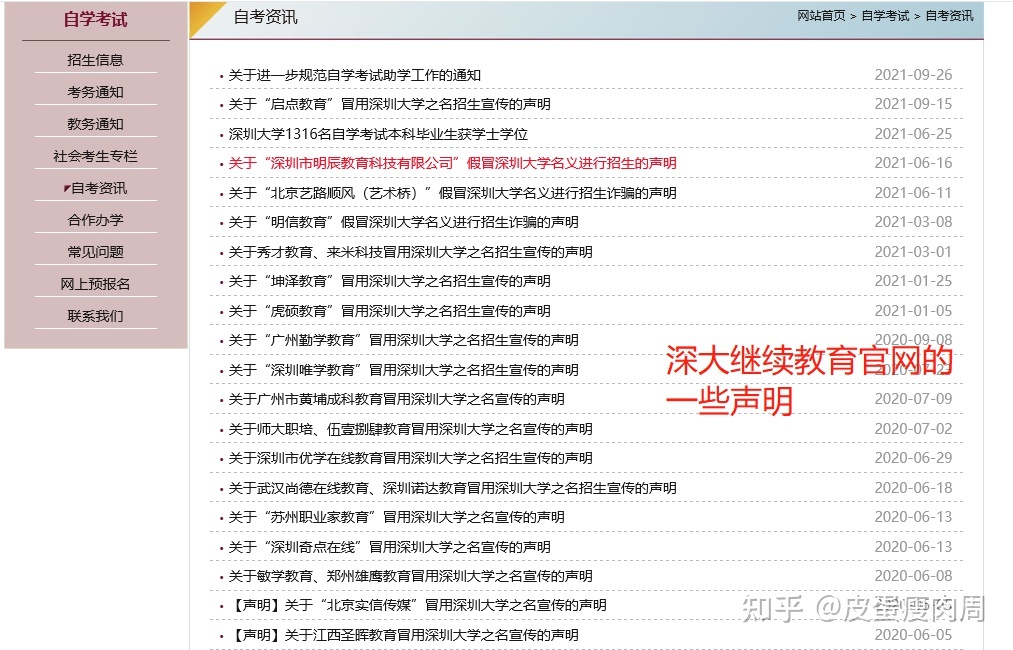Open the 深圳奇点在线 statement link

(x=390, y=547)
